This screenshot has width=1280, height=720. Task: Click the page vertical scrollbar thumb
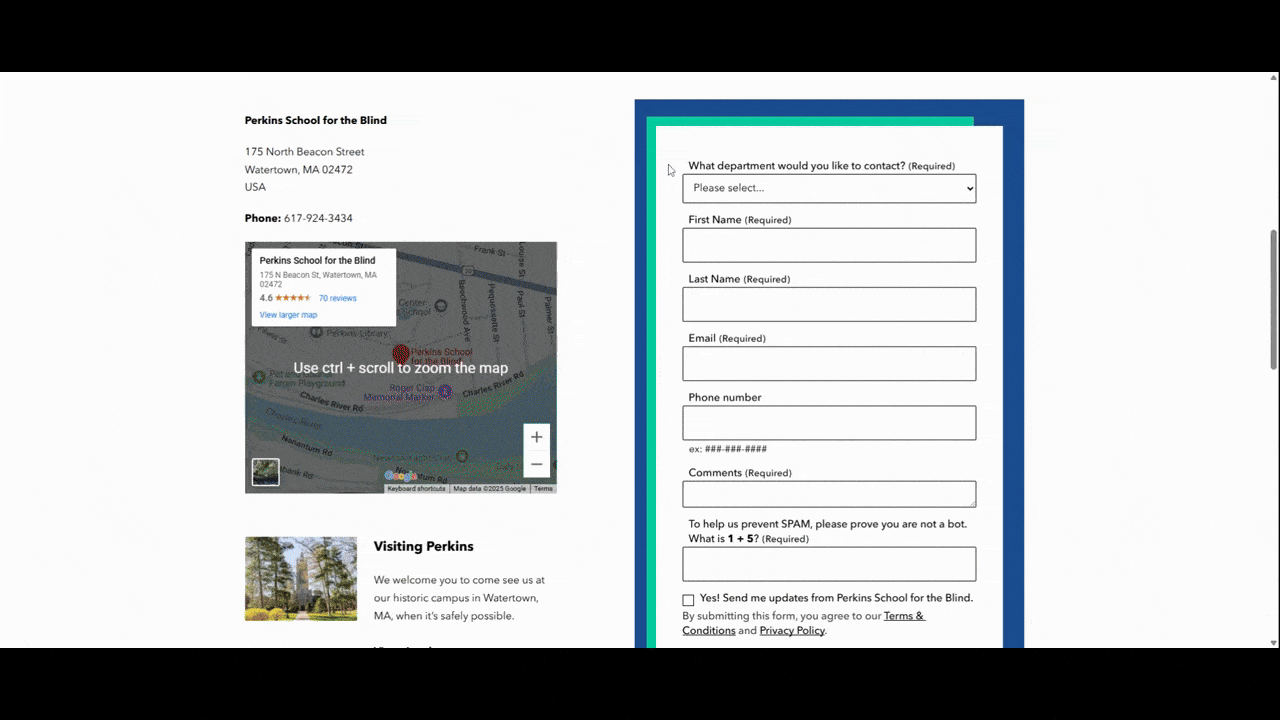tap(1273, 298)
